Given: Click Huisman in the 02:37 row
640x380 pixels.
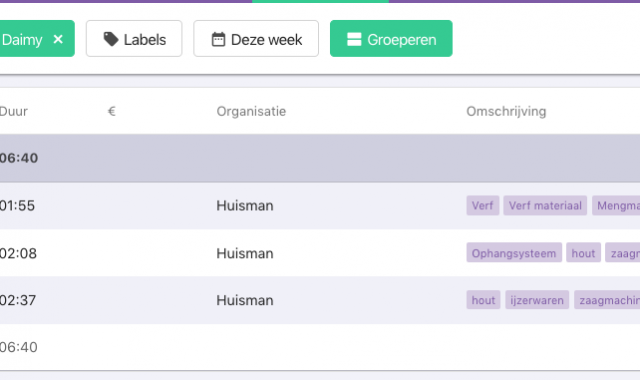Looking at the screenshot, I should (245, 300).
